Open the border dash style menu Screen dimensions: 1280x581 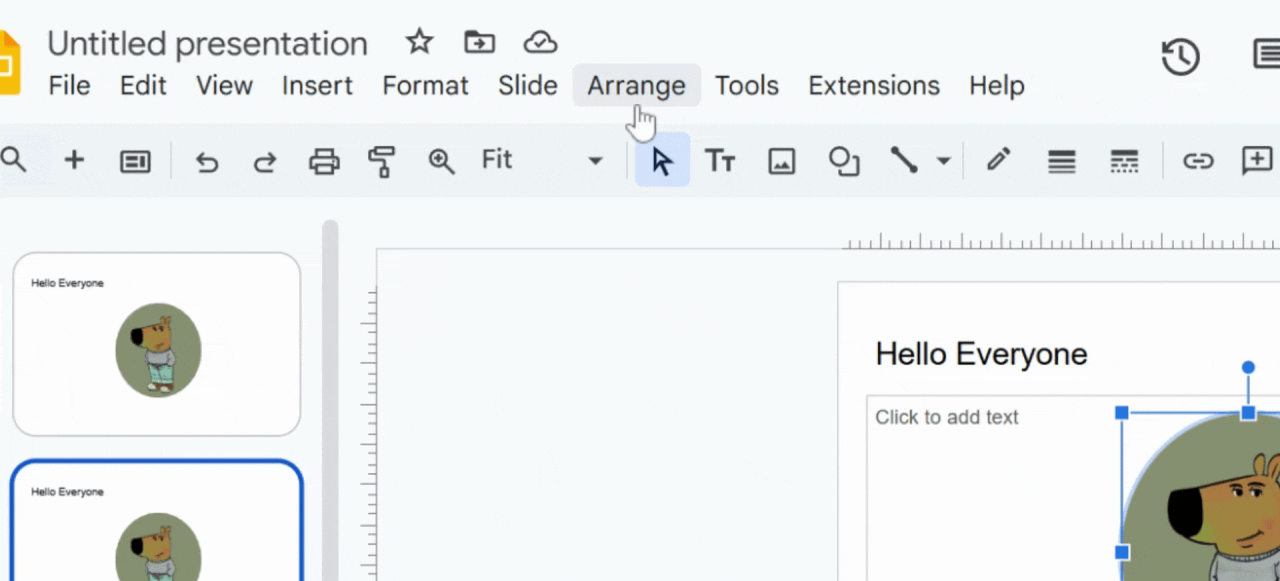point(1124,161)
